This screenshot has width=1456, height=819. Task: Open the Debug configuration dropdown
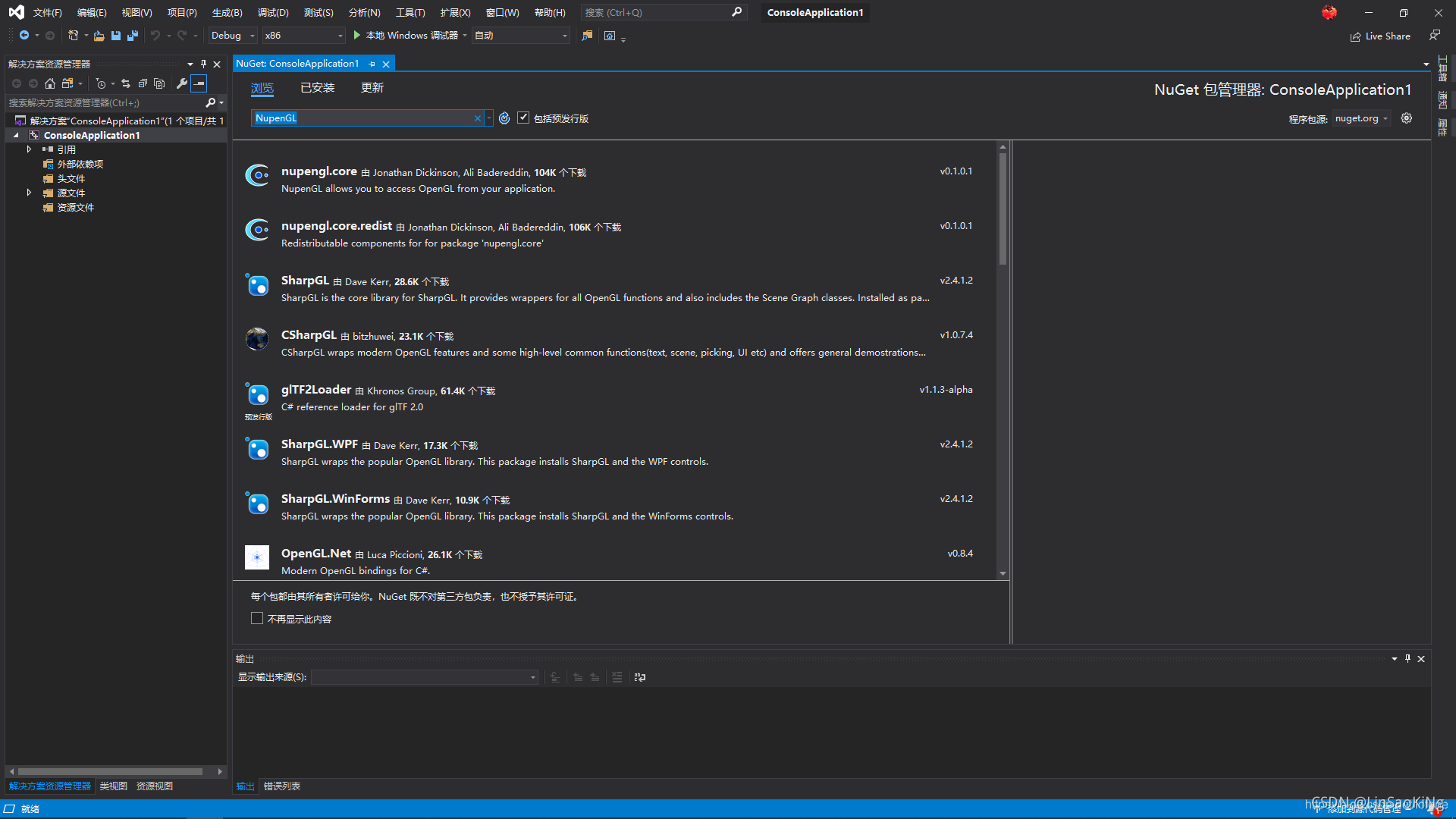(233, 36)
